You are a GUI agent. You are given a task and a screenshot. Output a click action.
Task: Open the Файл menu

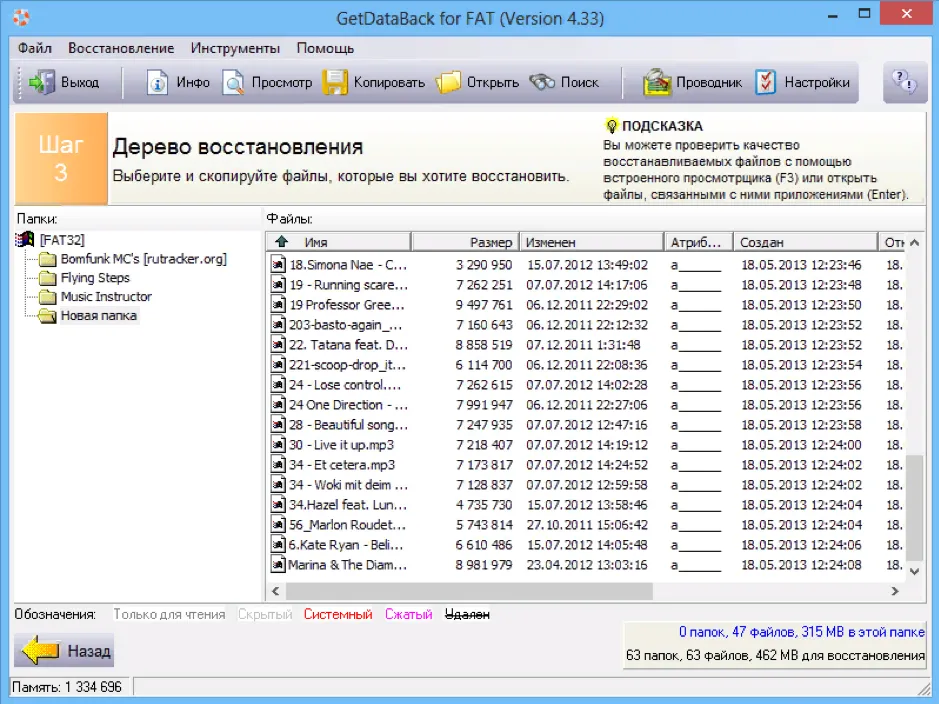click(x=35, y=48)
